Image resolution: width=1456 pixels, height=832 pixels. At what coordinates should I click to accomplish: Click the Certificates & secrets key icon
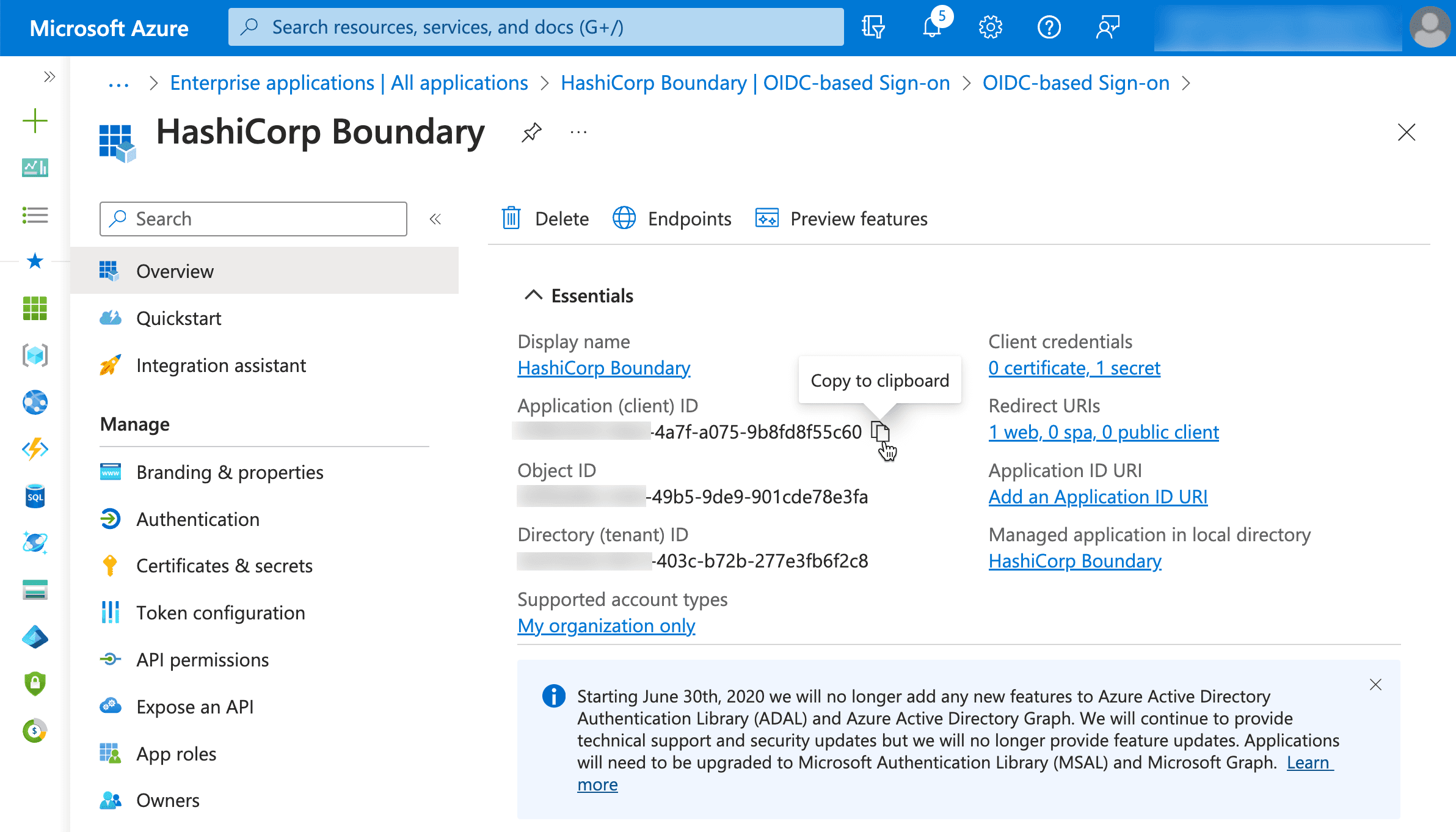pyautogui.click(x=110, y=566)
